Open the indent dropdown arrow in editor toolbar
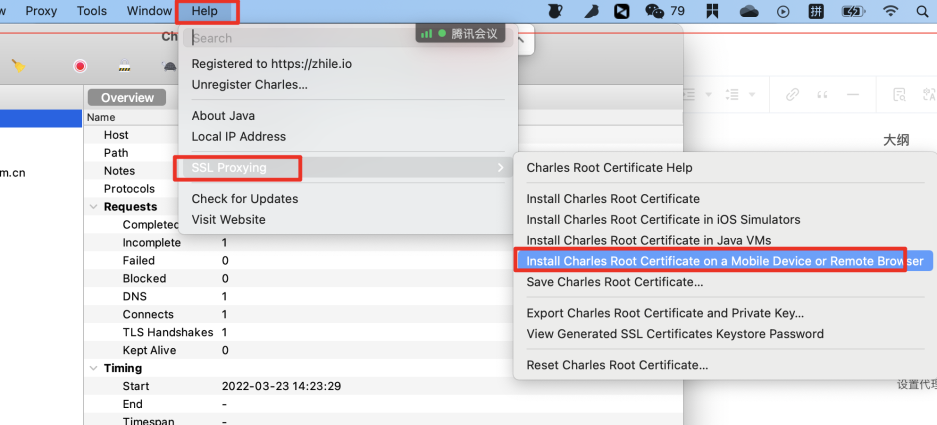The height and width of the screenshot is (425, 937). [709, 94]
